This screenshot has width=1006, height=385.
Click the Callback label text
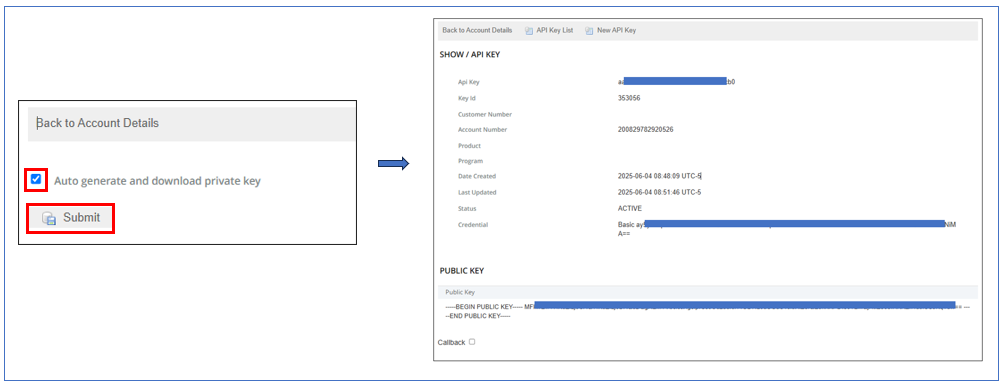pyautogui.click(x=451, y=343)
